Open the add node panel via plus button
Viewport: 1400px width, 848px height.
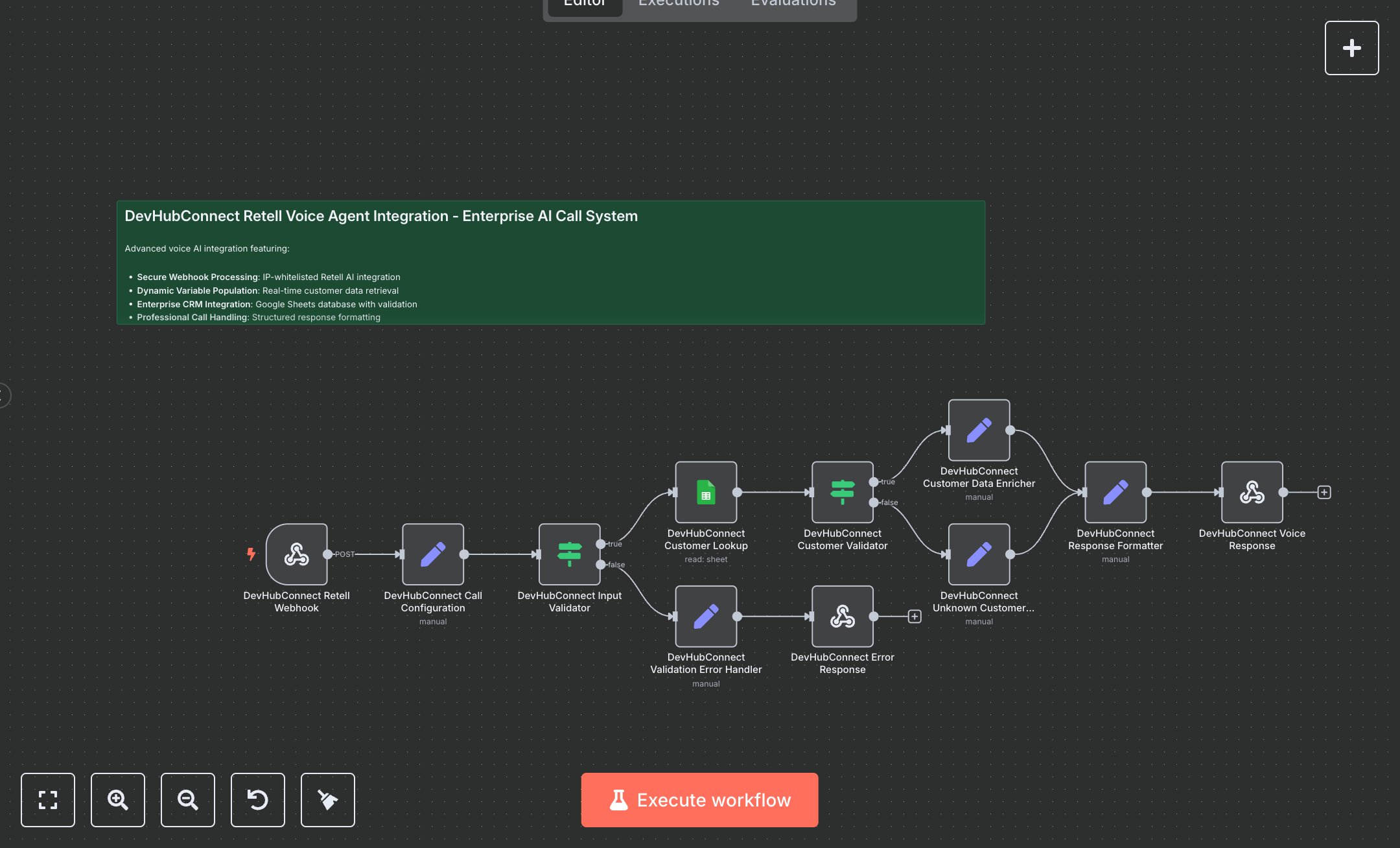click(1352, 47)
